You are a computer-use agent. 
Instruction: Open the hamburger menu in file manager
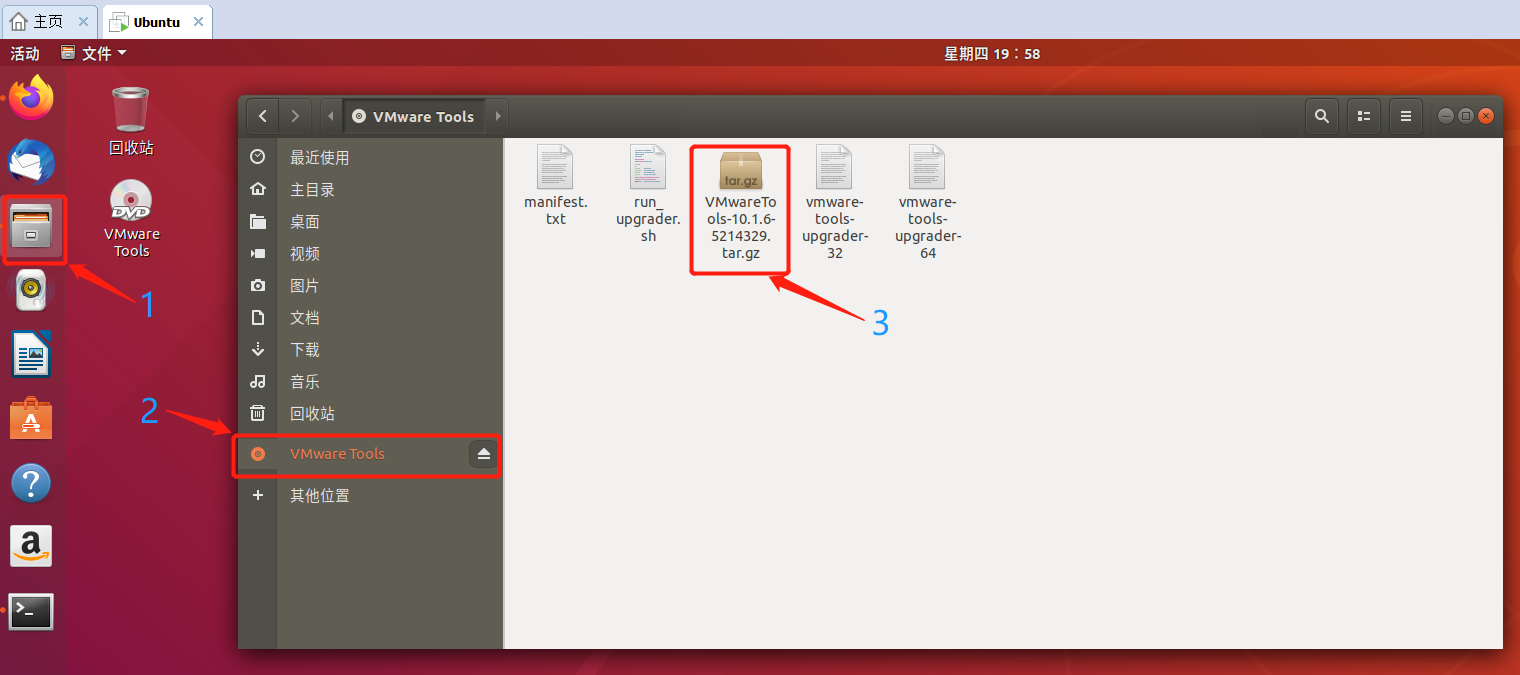point(1405,115)
